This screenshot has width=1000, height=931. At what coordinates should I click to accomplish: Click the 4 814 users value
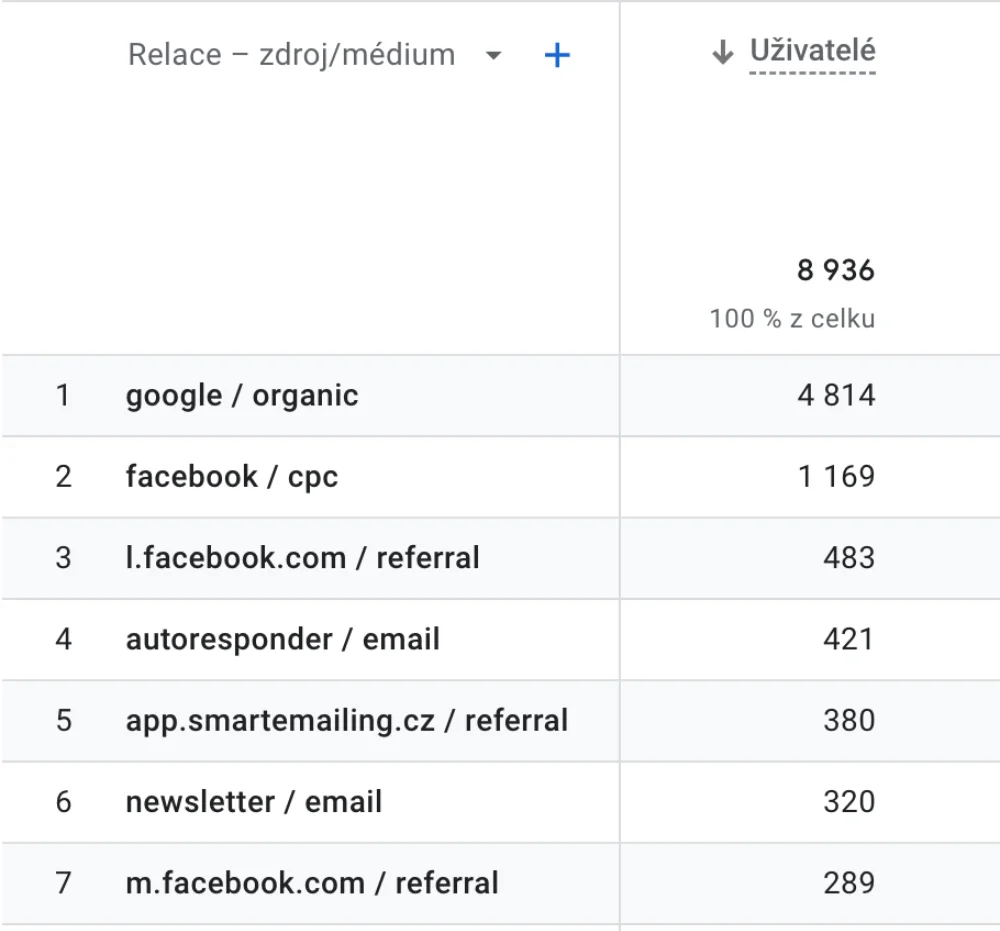click(x=835, y=396)
